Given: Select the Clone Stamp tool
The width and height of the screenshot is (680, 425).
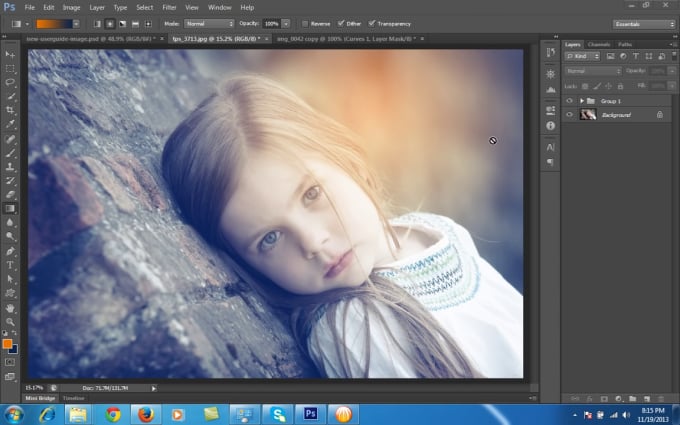Looking at the screenshot, I should [x=10, y=167].
